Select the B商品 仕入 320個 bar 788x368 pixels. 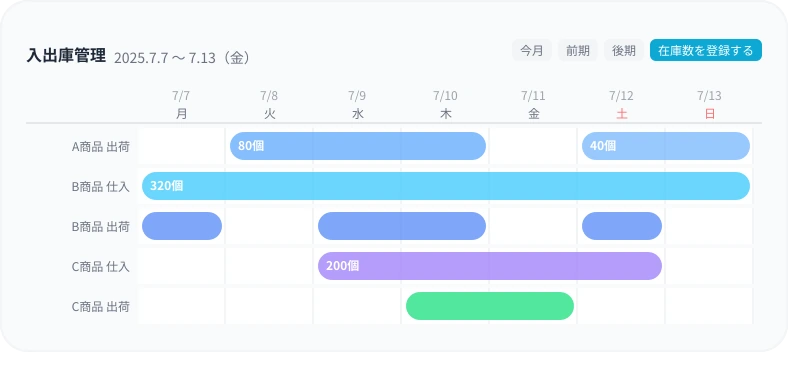click(446, 186)
